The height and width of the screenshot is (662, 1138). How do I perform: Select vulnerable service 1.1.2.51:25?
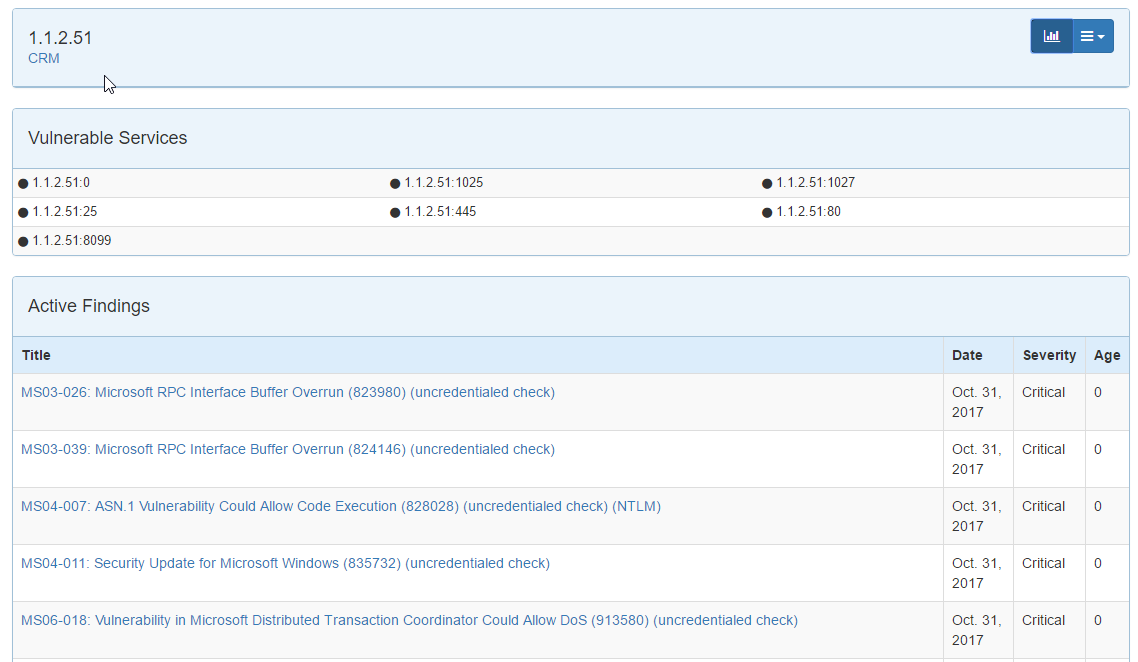click(64, 212)
